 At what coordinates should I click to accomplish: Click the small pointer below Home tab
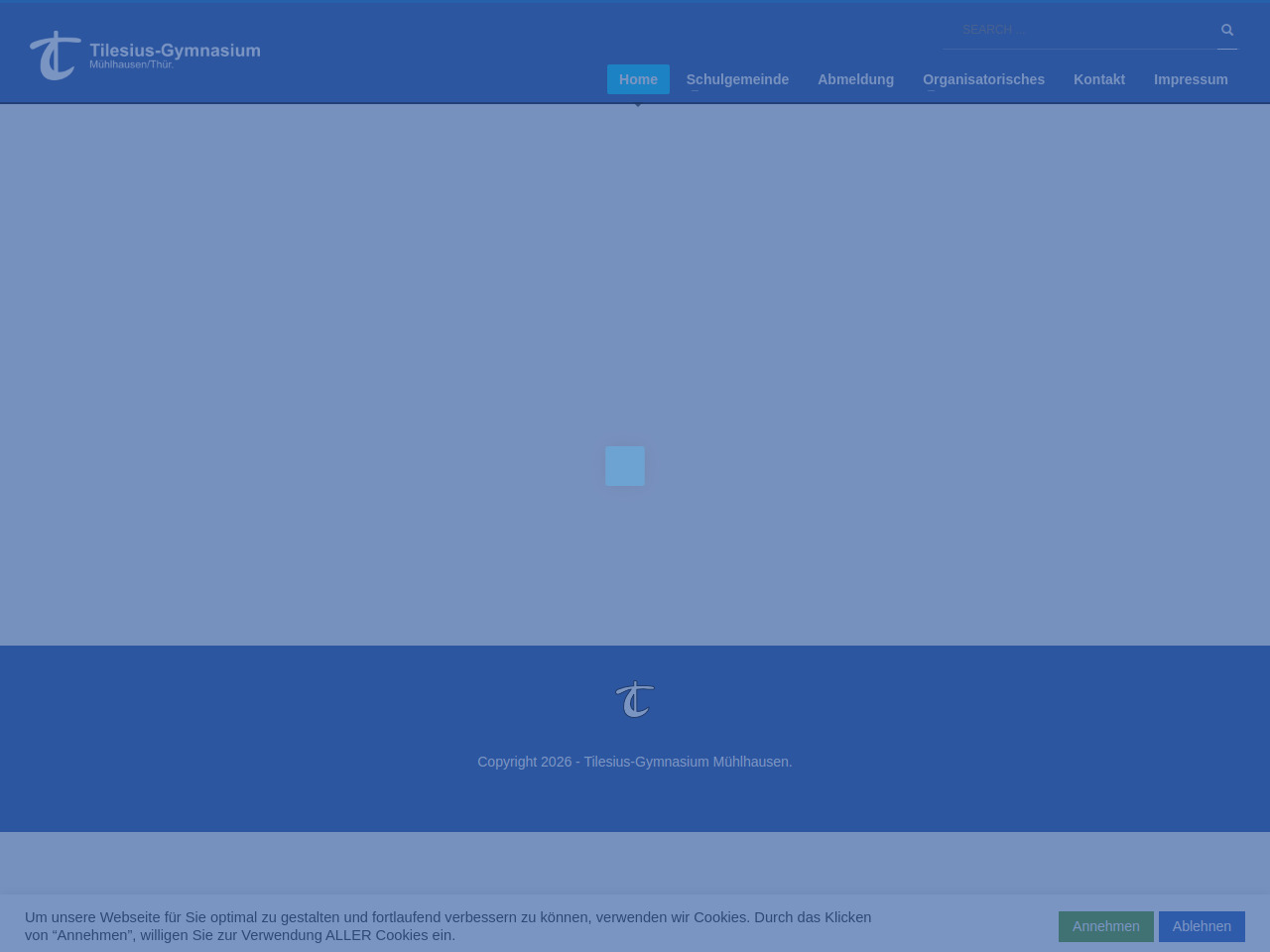coord(638,103)
